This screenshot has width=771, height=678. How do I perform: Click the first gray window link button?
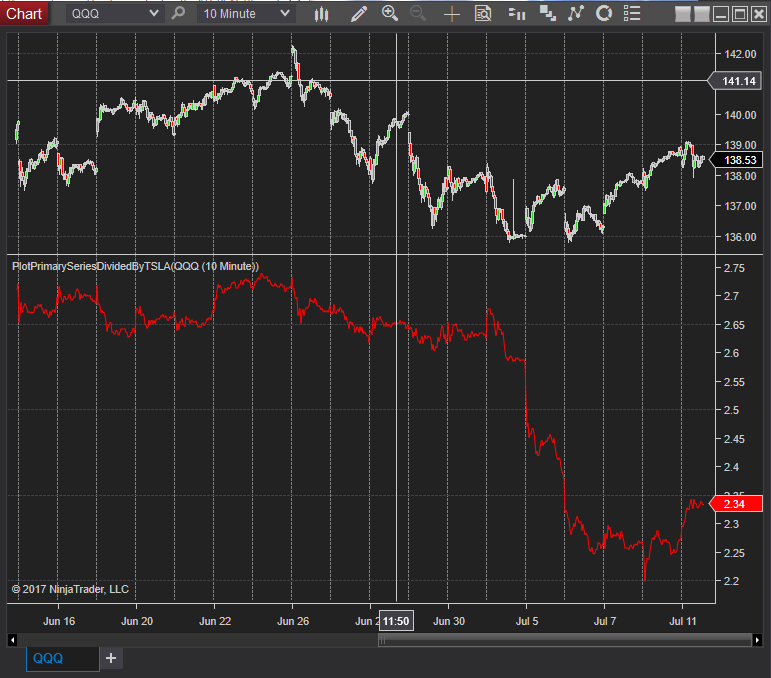[682, 14]
